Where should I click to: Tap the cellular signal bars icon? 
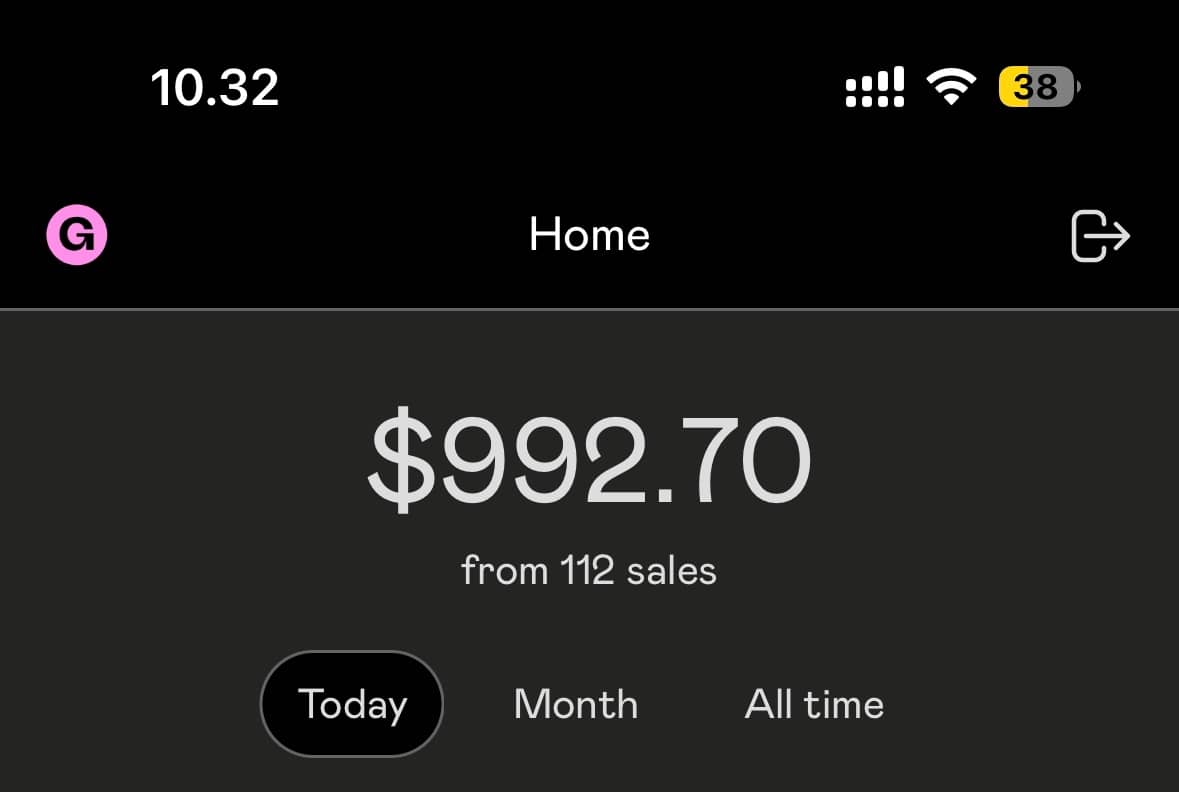[875, 87]
